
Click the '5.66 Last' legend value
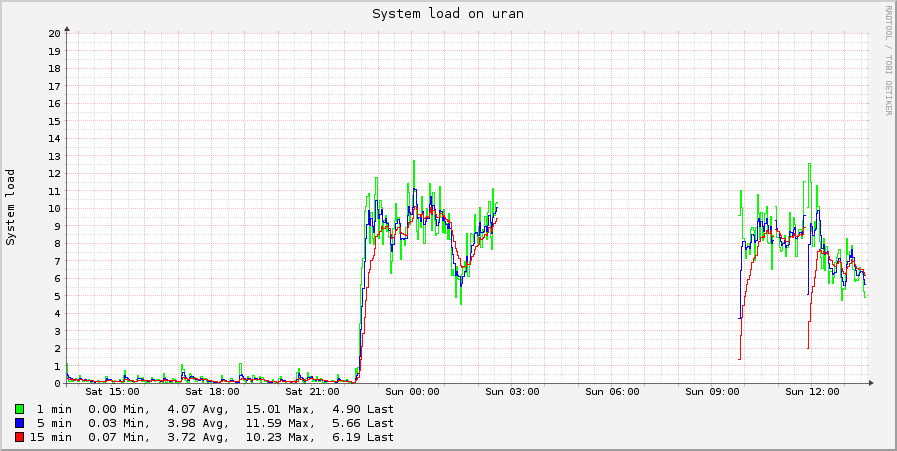(x=363, y=424)
